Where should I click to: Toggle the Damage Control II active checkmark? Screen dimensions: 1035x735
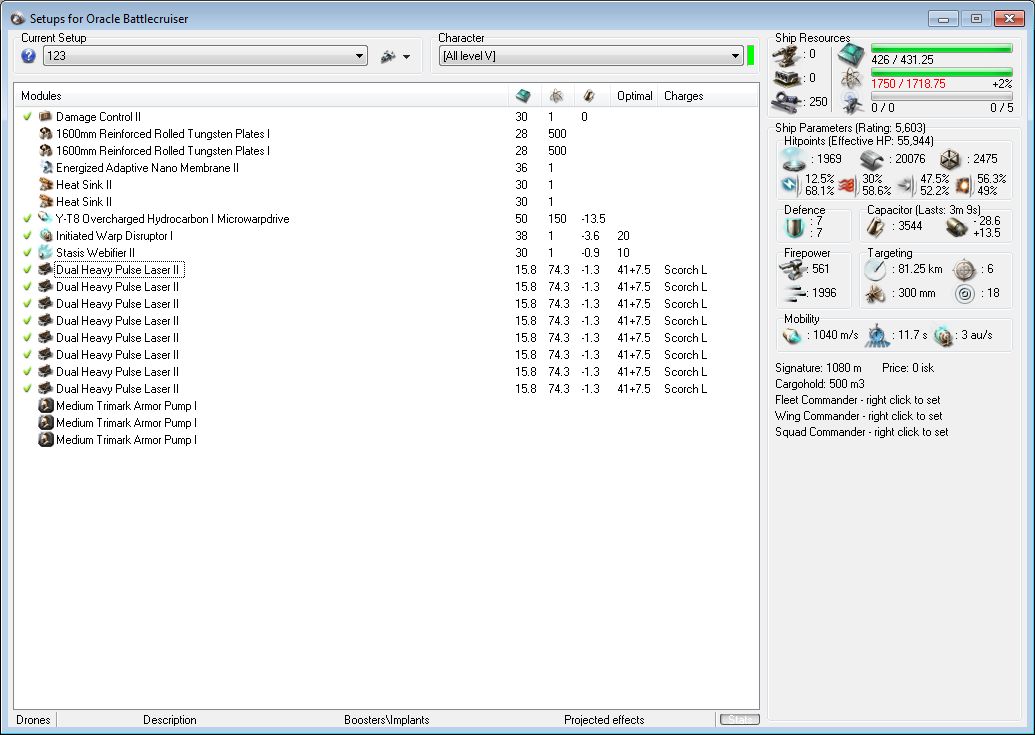pyautogui.click(x=27, y=117)
